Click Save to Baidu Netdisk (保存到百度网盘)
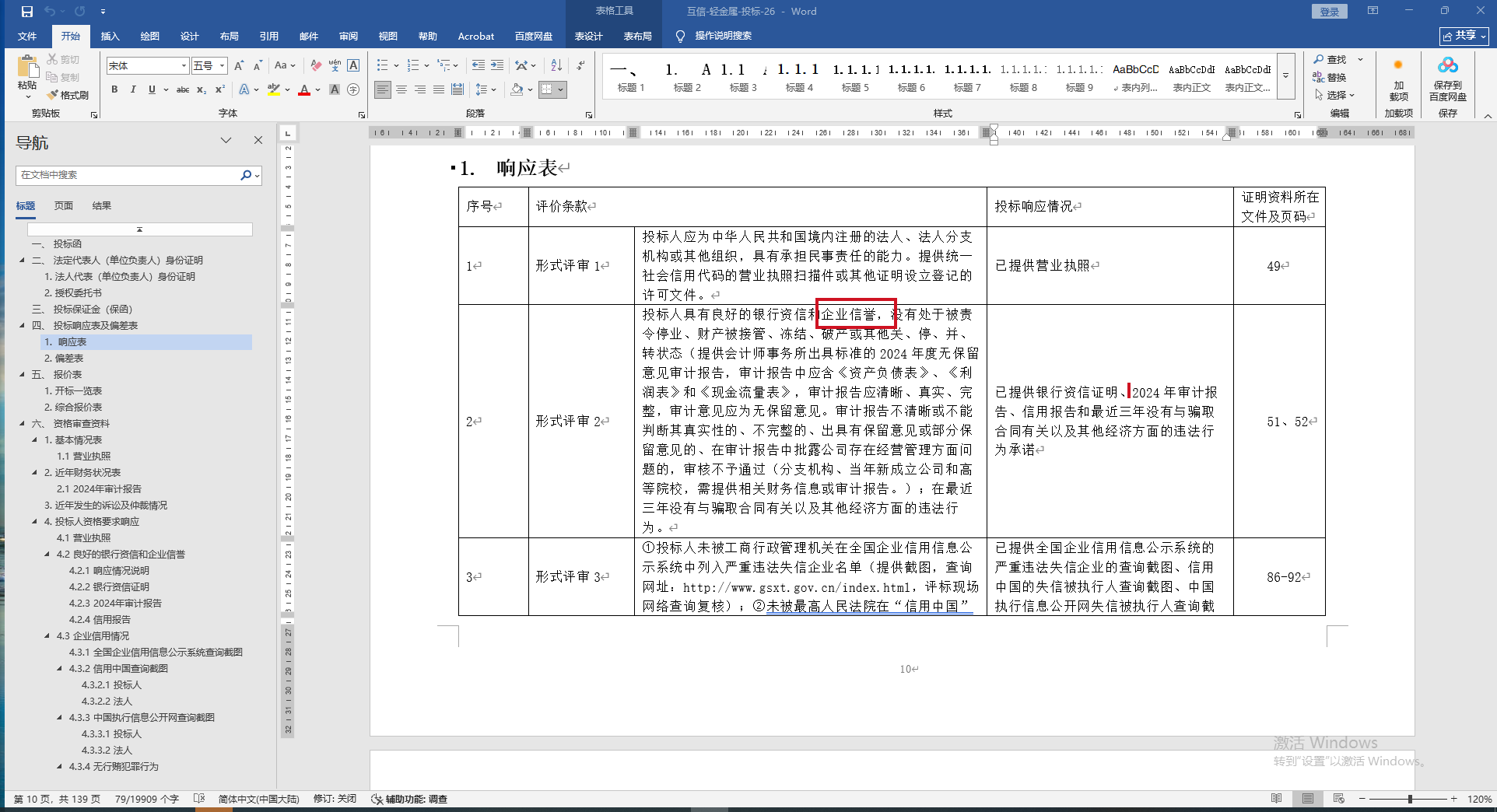Viewport: 1497px width, 812px height. point(1448,79)
